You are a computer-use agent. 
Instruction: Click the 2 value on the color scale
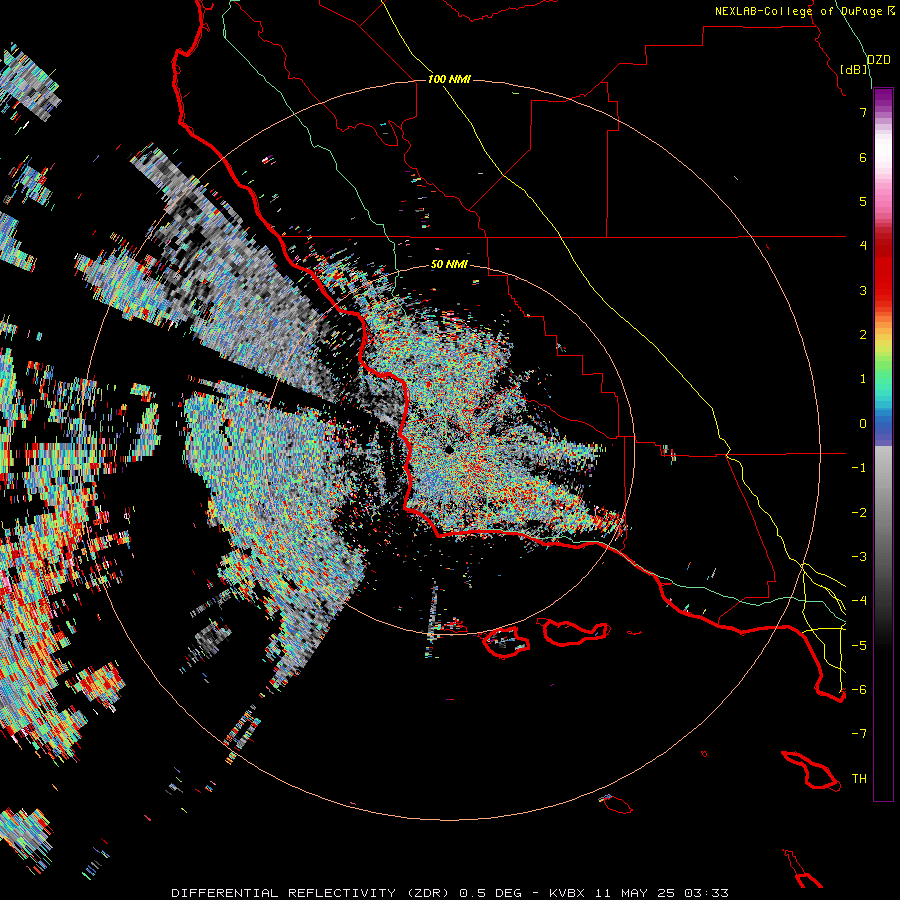click(x=863, y=335)
